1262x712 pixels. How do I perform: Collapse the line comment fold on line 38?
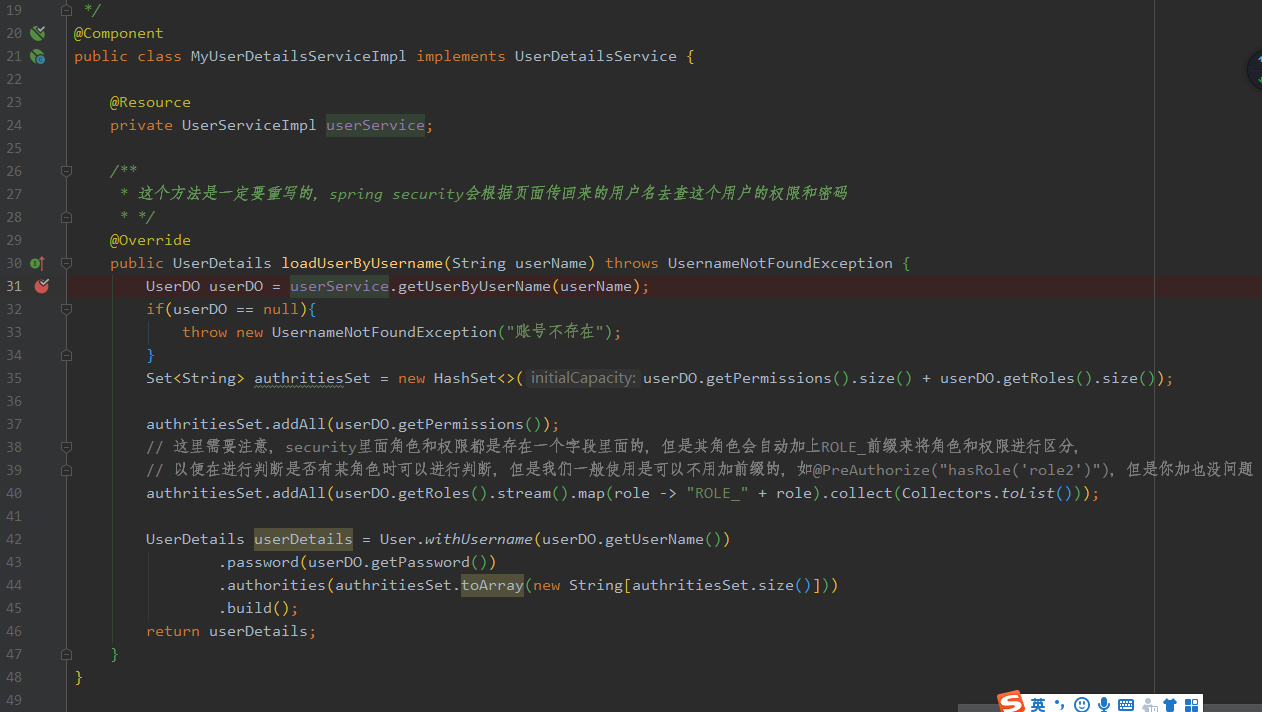pos(66,447)
